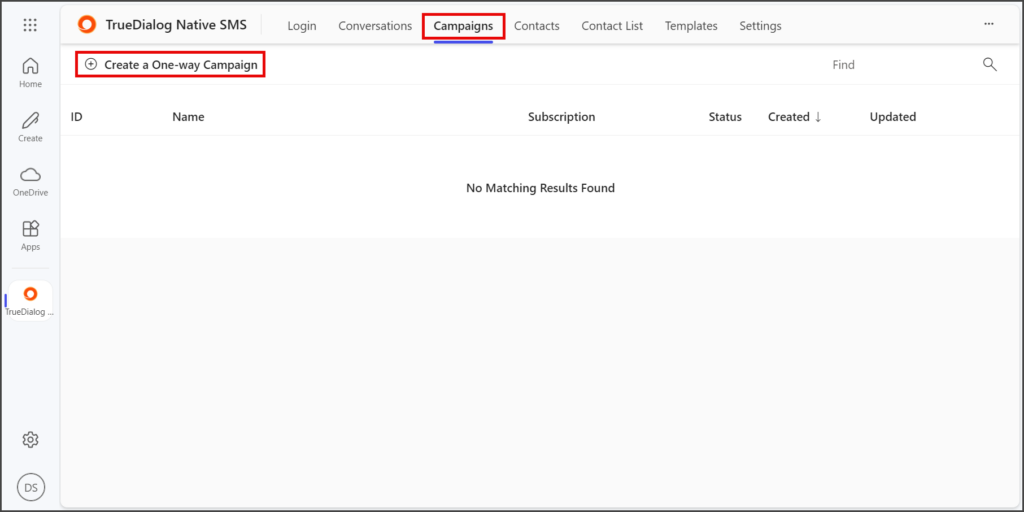Select the Campaigns tab
The height and width of the screenshot is (512, 1024).
[x=463, y=26]
